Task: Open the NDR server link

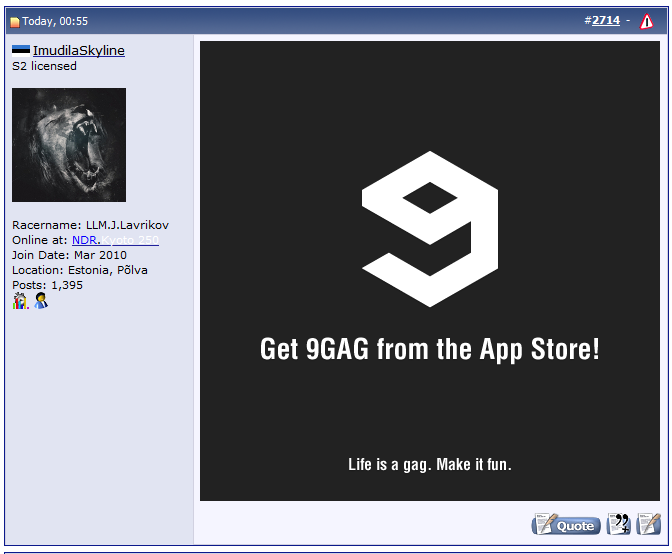Action: 84,240
